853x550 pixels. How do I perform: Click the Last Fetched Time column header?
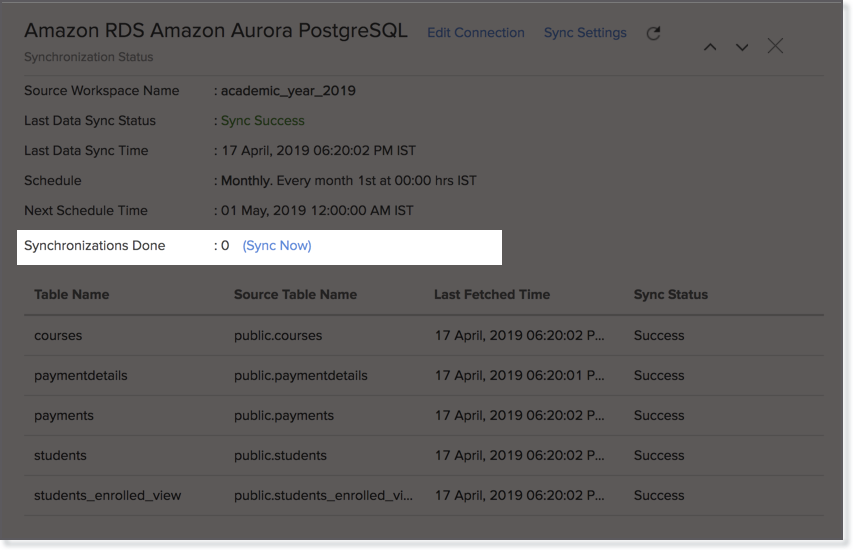(492, 295)
